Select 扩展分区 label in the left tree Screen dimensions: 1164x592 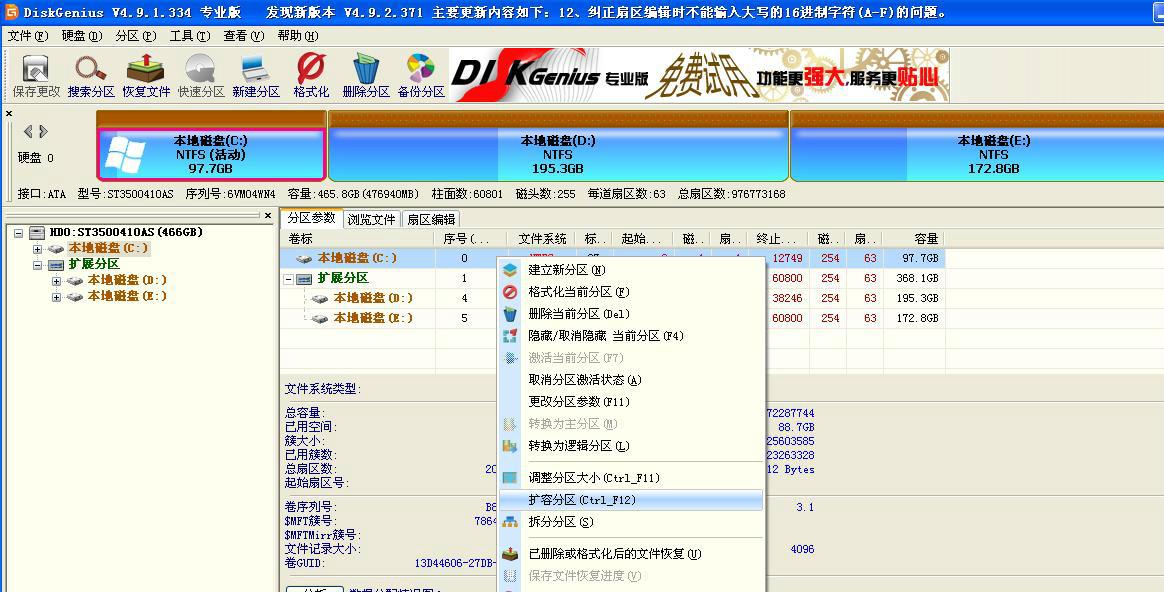tap(94, 264)
